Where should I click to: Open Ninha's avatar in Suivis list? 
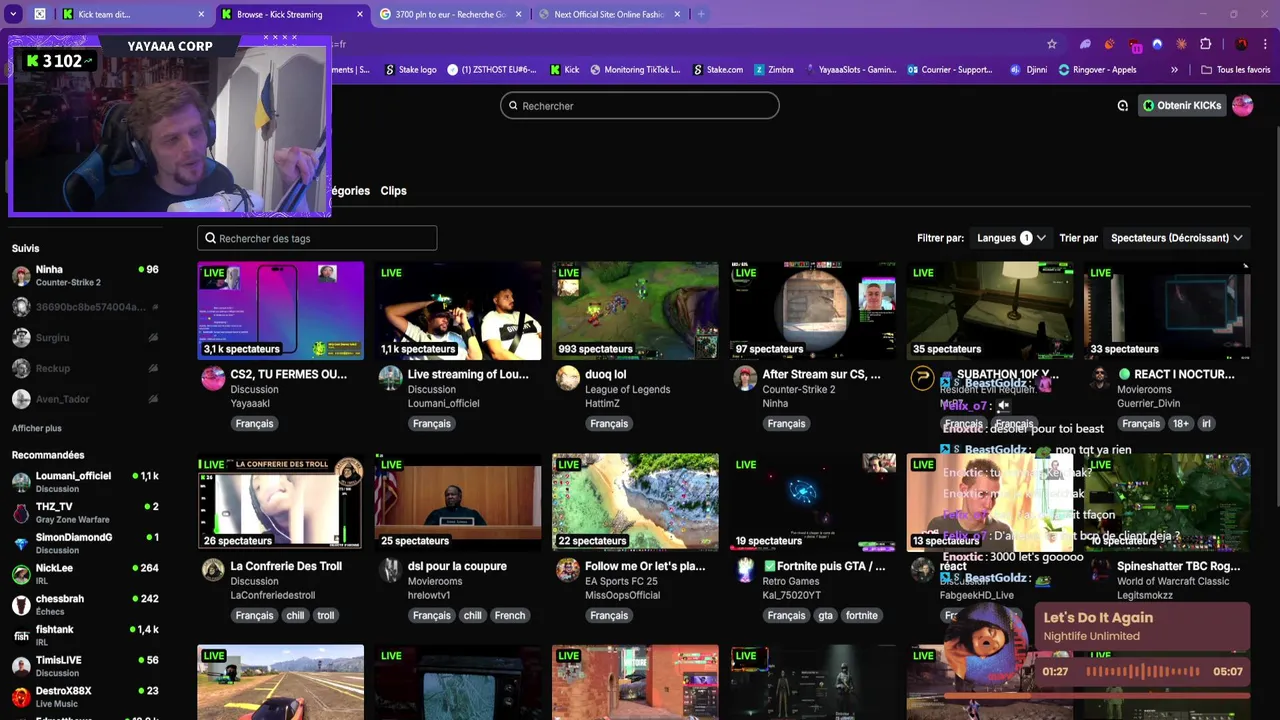(x=21, y=276)
